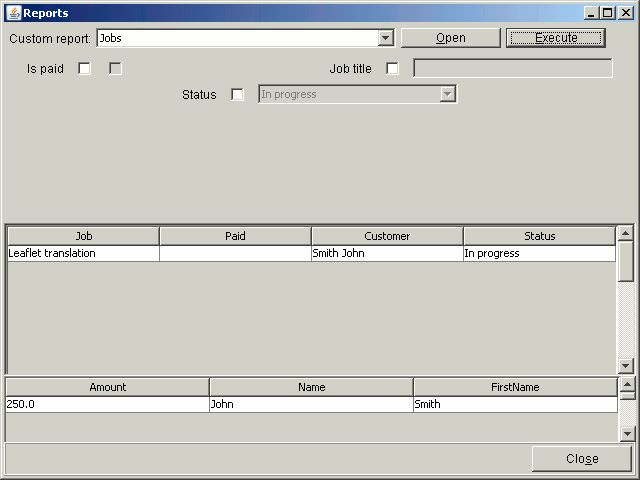
Task: Enable the Status filter checkbox
Action: point(237,94)
